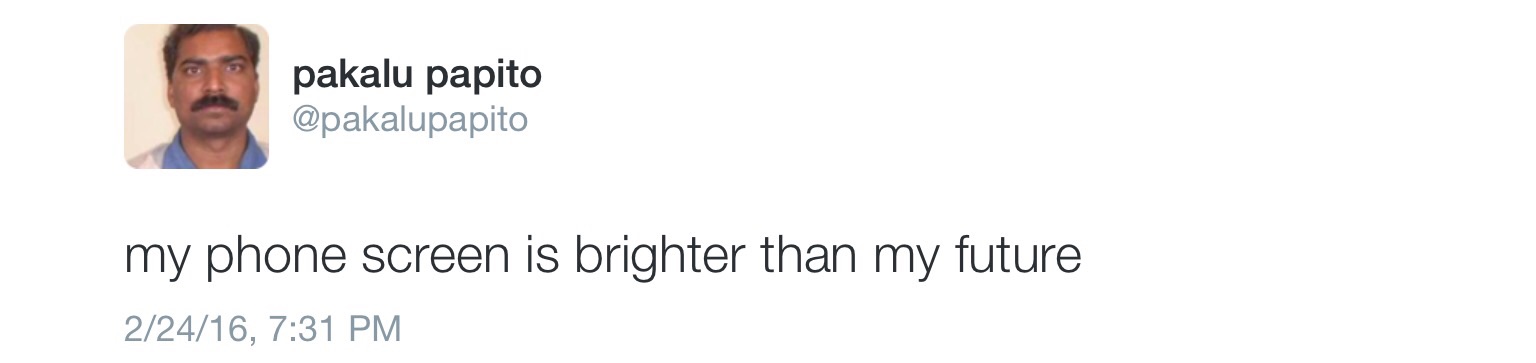Click the "my" just before "future"
The image size is (1536, 363).
point(906,262)
